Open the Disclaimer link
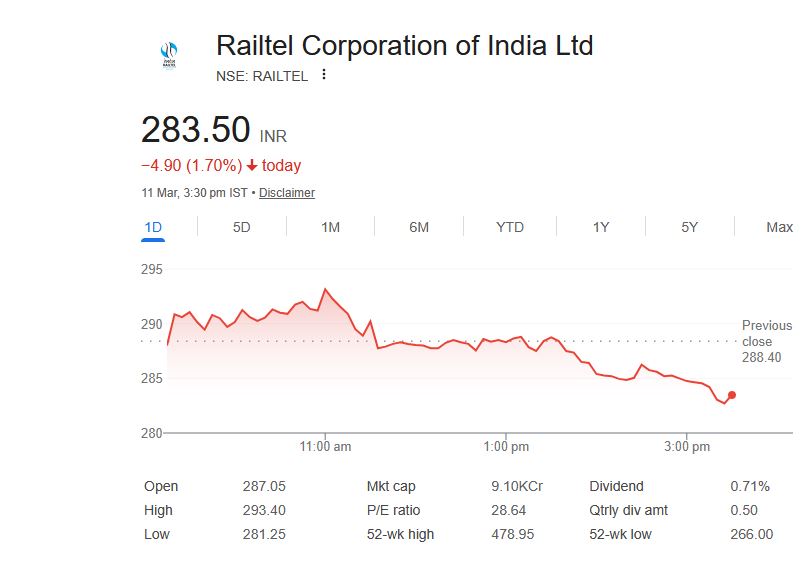Screen dimensions: 808x581 pos(287,193)
